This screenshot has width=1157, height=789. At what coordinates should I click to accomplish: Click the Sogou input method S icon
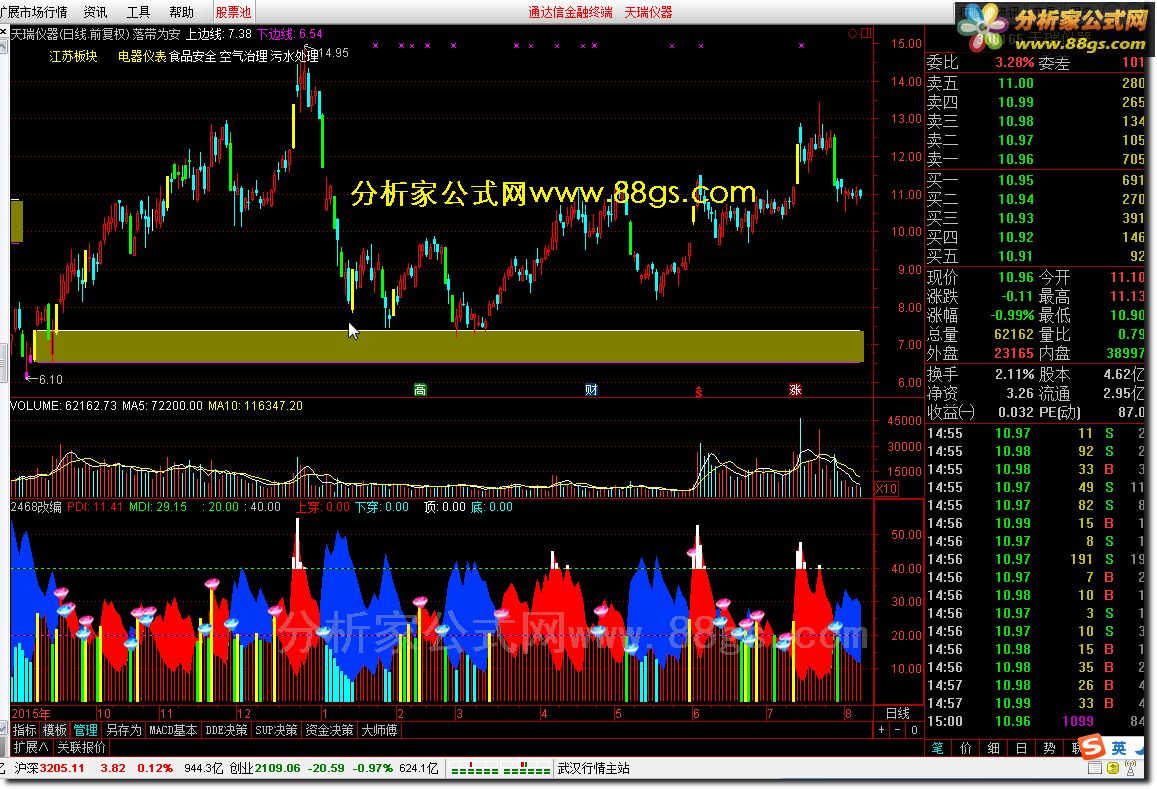click(1091, 746)
